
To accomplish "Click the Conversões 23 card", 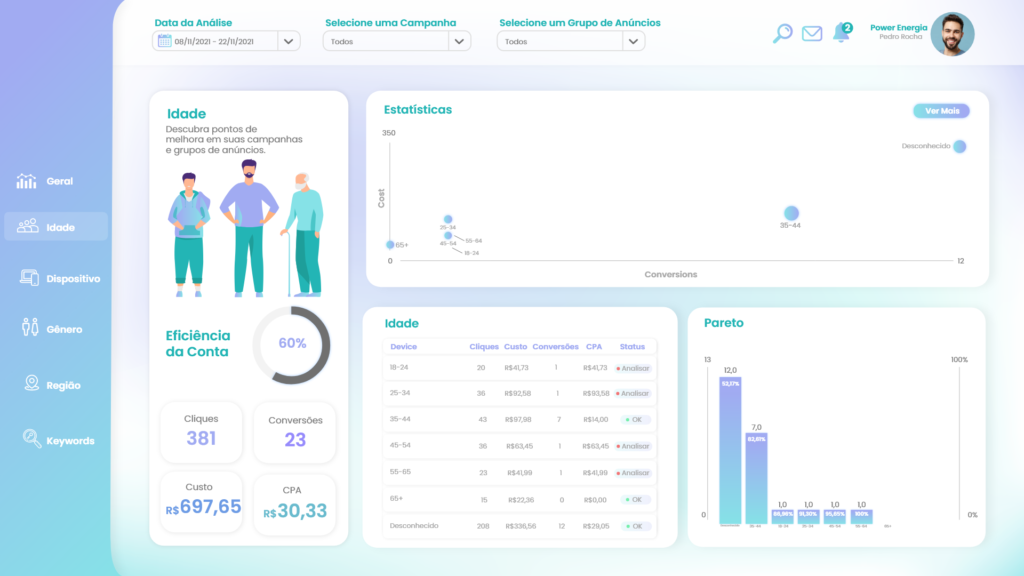I will pos(295,432).
